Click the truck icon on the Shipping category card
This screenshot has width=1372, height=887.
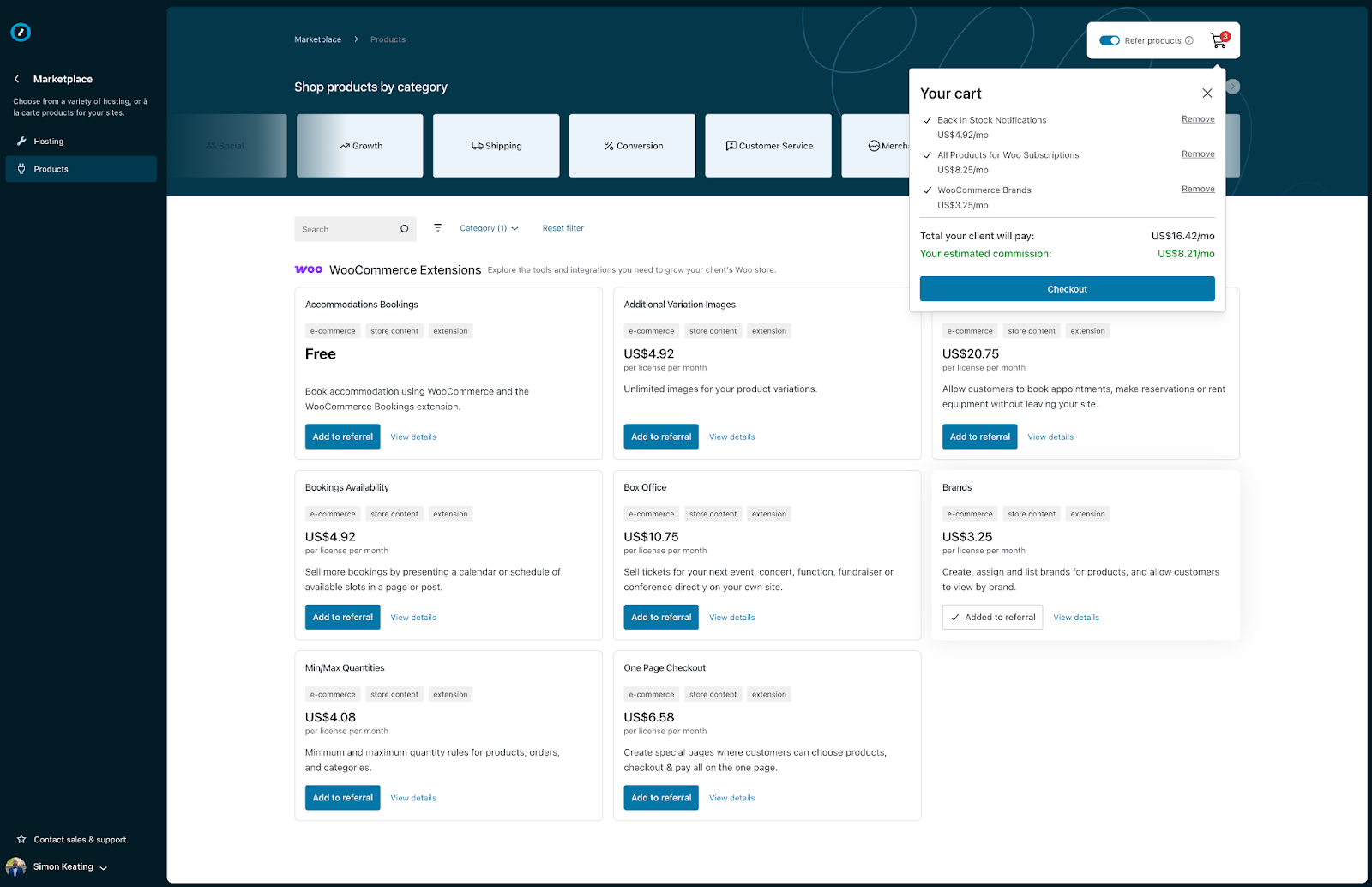point(478,145)
